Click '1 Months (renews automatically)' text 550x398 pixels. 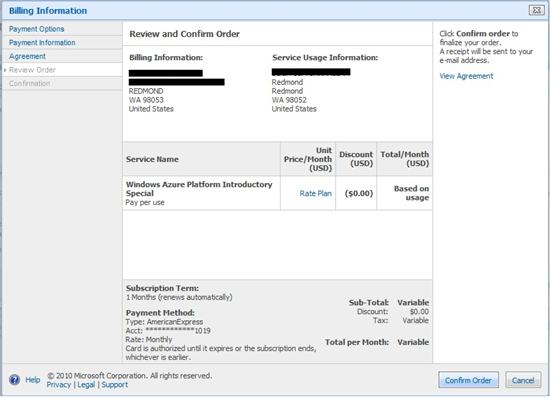pos(179,297)
